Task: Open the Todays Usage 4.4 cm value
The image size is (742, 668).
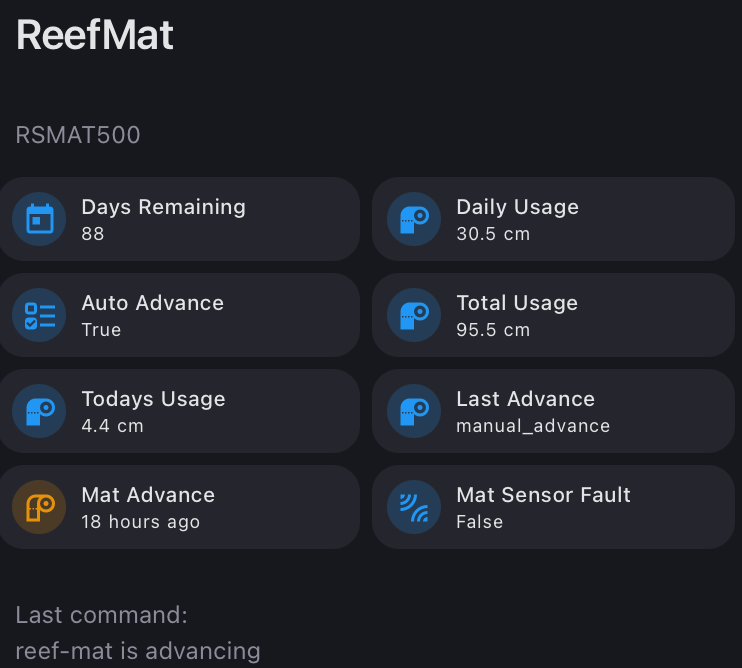Action: [x=113, y=426]
